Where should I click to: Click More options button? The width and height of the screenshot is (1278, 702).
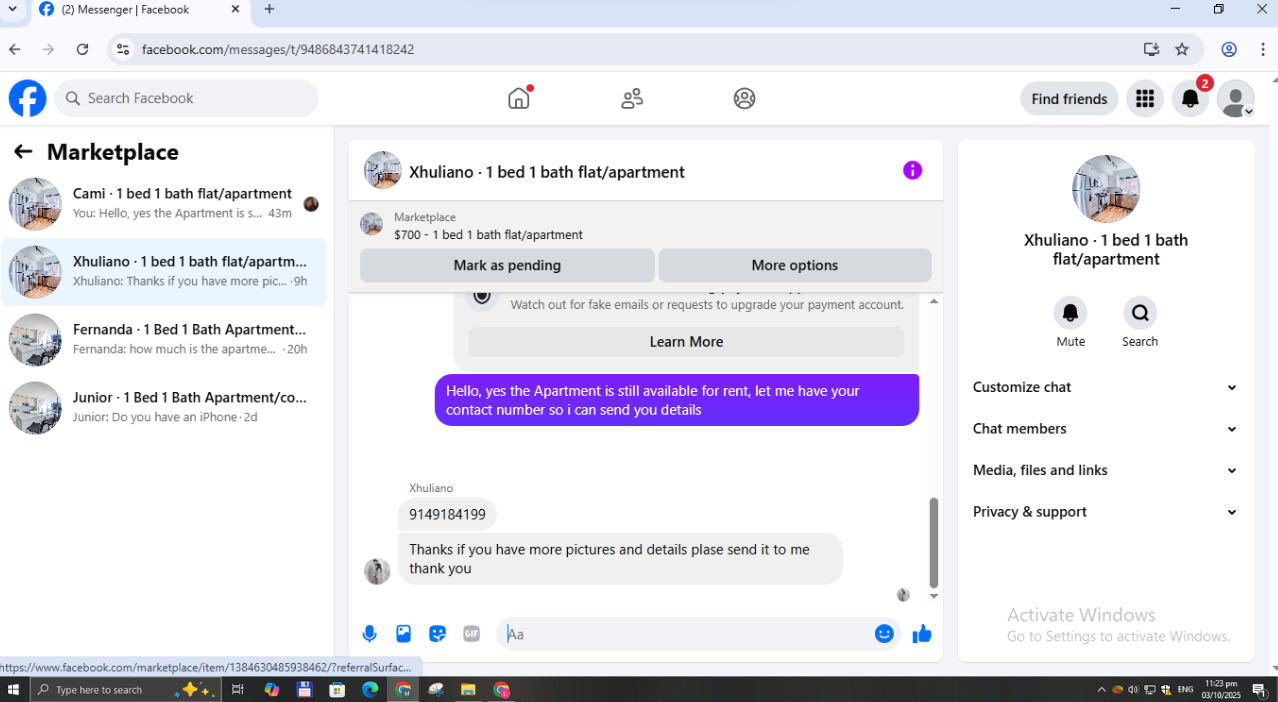tap(795, 266)
